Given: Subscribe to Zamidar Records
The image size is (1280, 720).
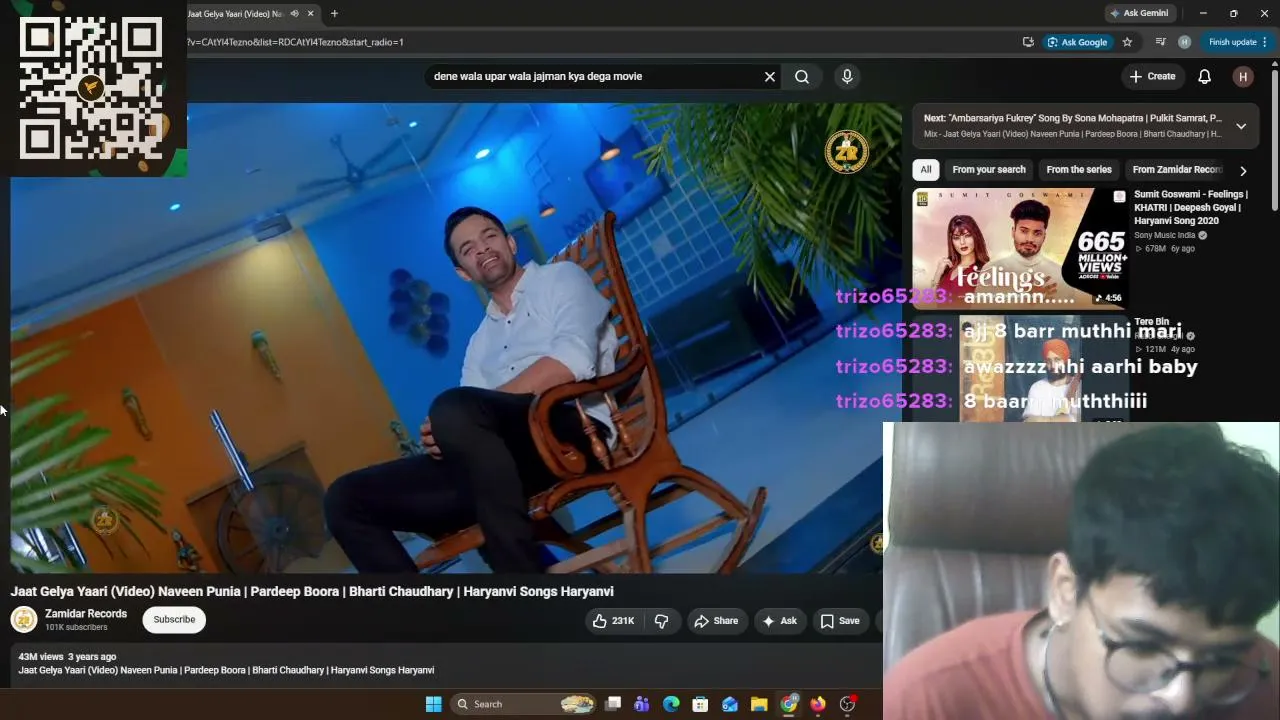Looking at the screenshot, I should [x=174, y=620].
